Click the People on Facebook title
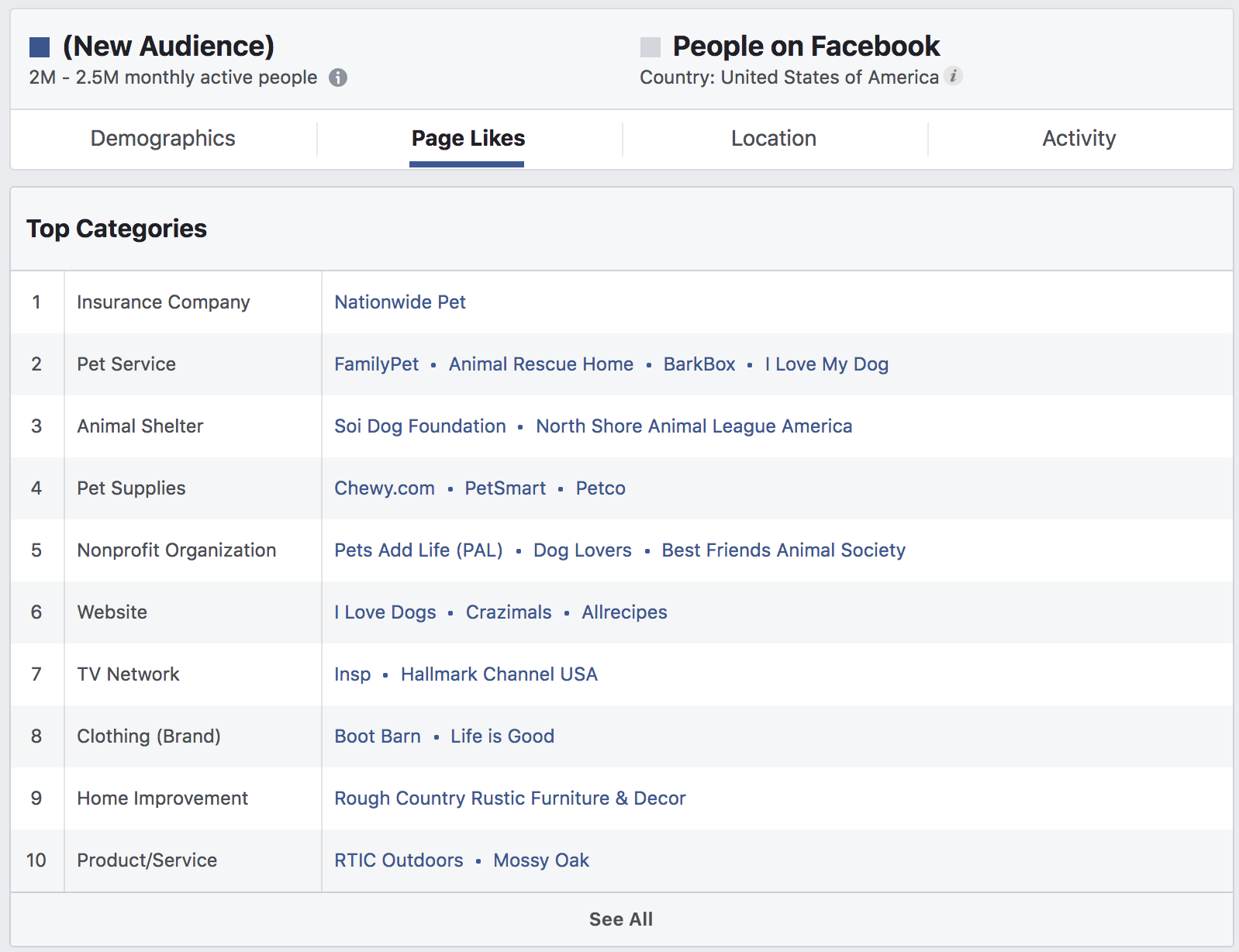The height and width of the screenshot is (952, 1239). pos(806,47)
